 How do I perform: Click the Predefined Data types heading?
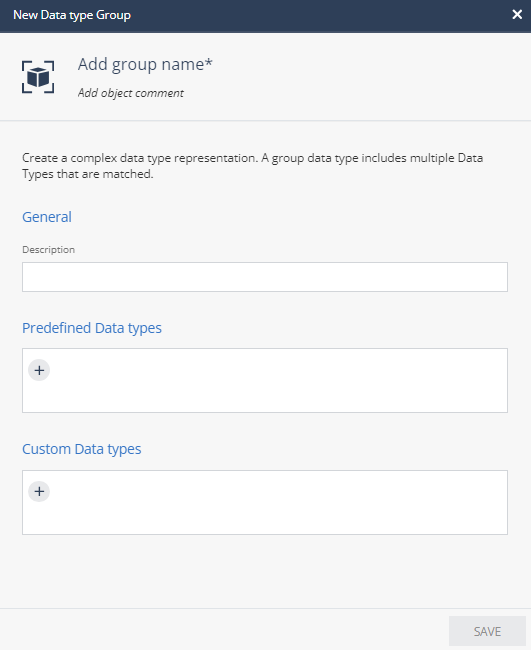pos(92,328)
